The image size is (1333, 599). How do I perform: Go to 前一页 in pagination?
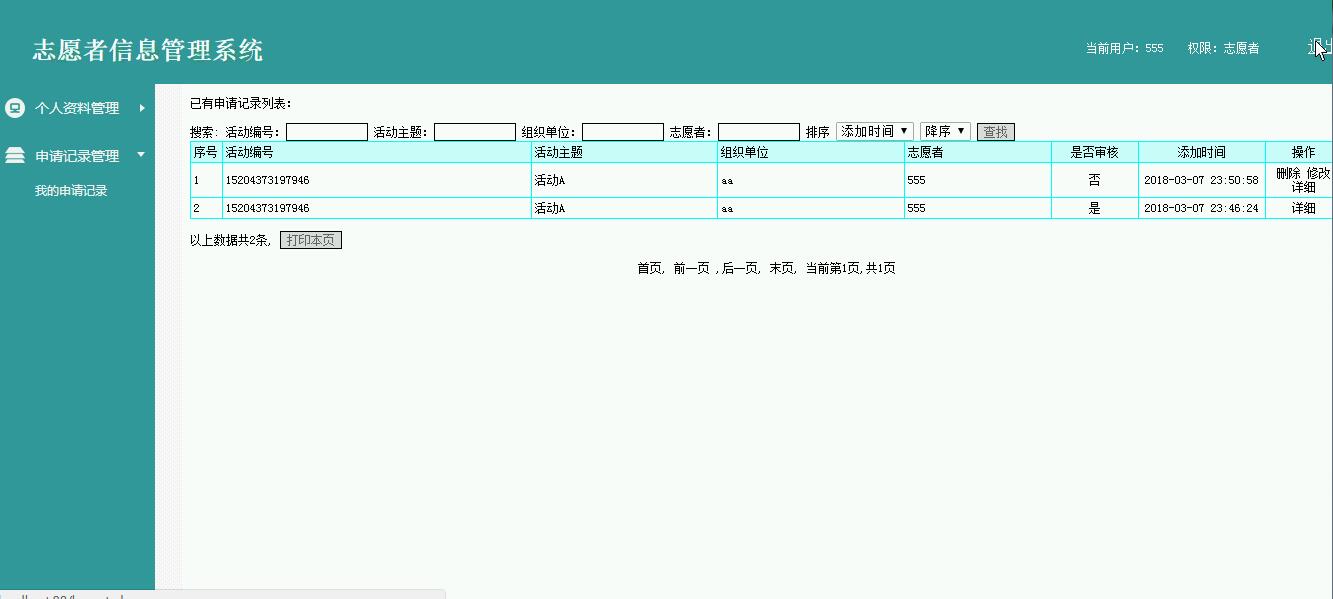coord(691,268)
